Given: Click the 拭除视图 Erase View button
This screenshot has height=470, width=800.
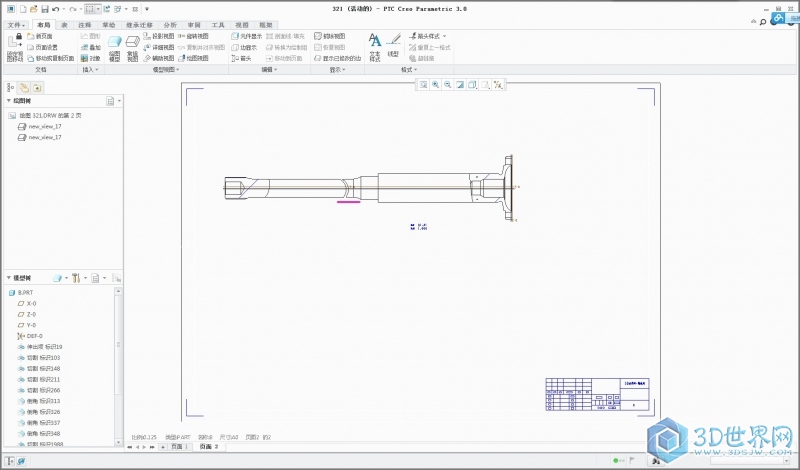Looking at the screenshot, I should pyautogui.click(x=330, y=36).
